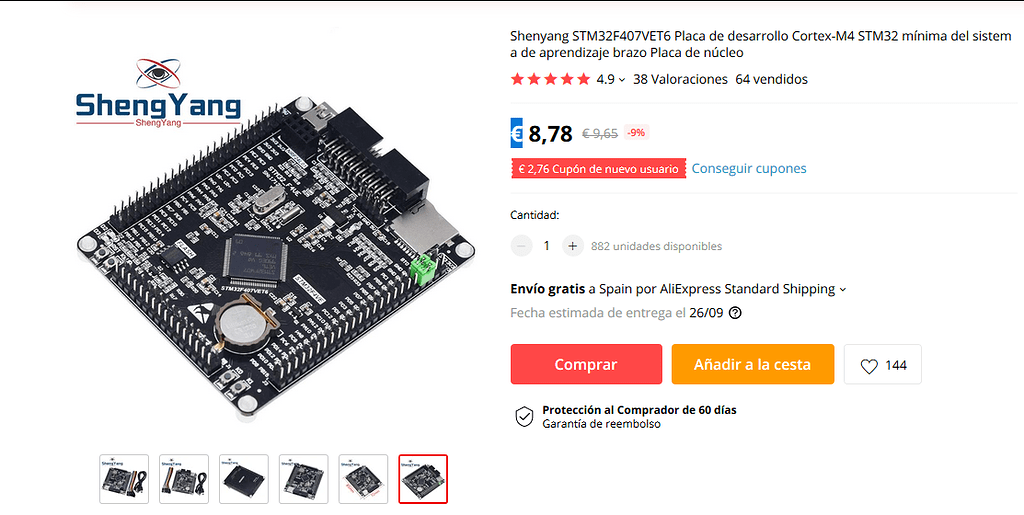Click the Conseguir cupones link
The width and height of the screenshot is (1024, 515).
[748, 168]
